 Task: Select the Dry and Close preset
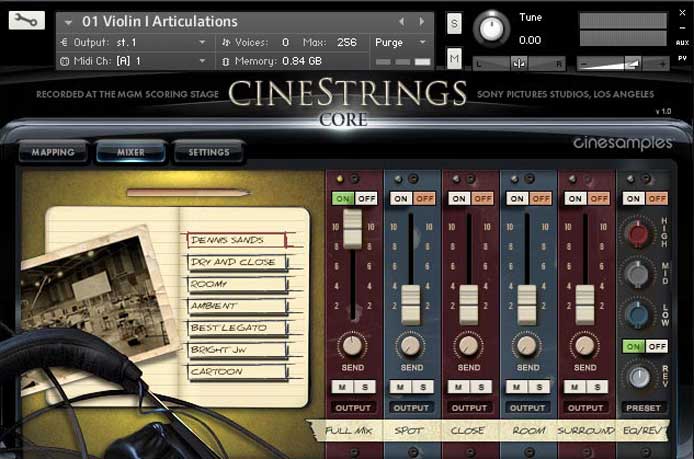(237, 262)
